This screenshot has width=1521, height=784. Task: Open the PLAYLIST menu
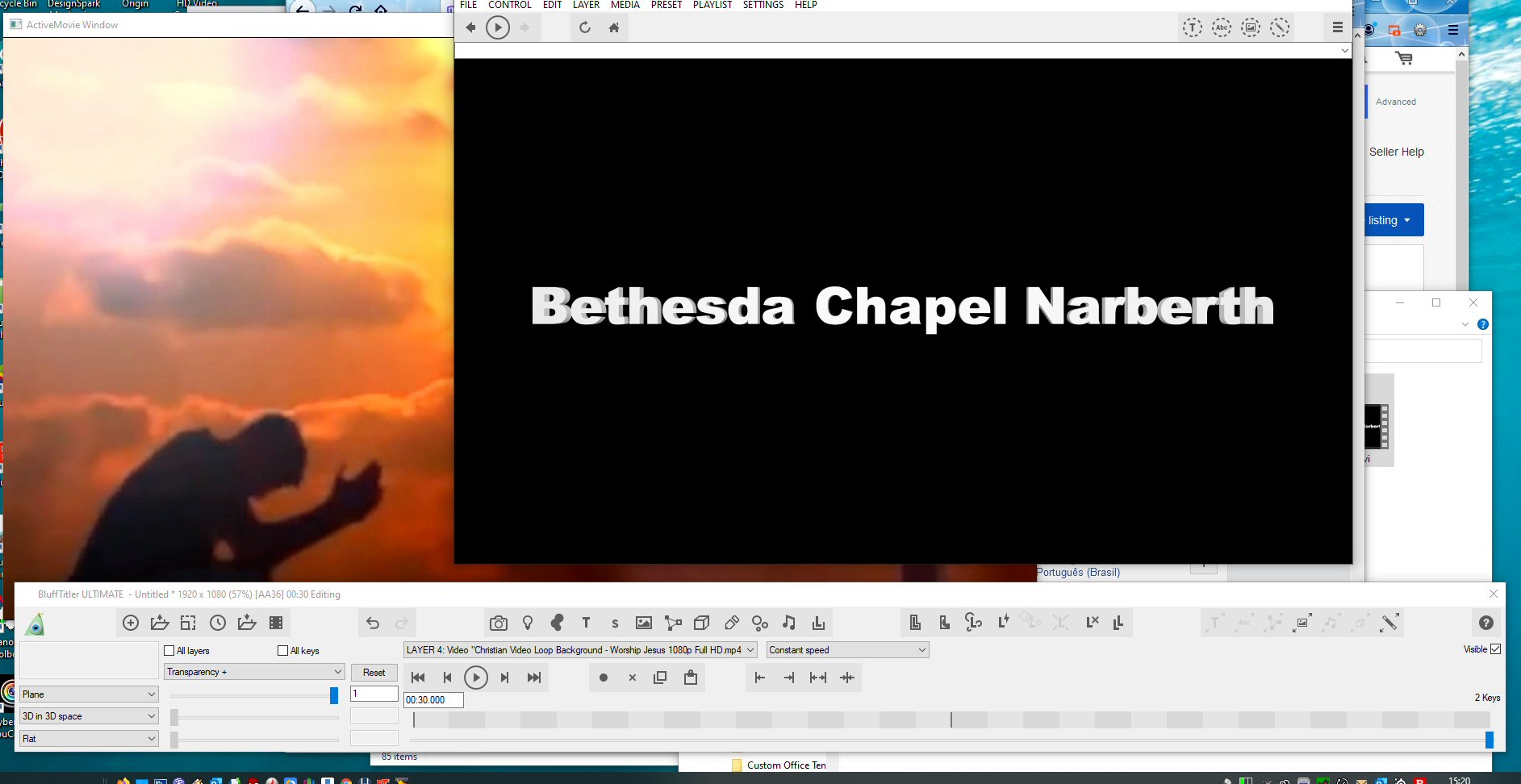(712, 5)
